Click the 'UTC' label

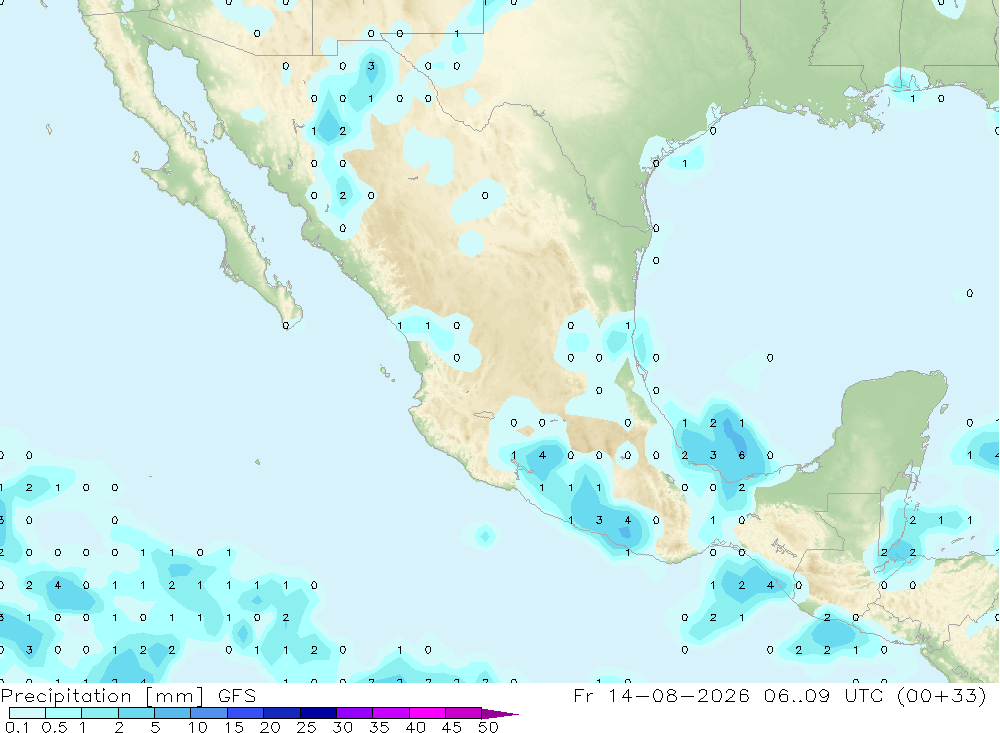pyautogui.click(x=865, y=695)
